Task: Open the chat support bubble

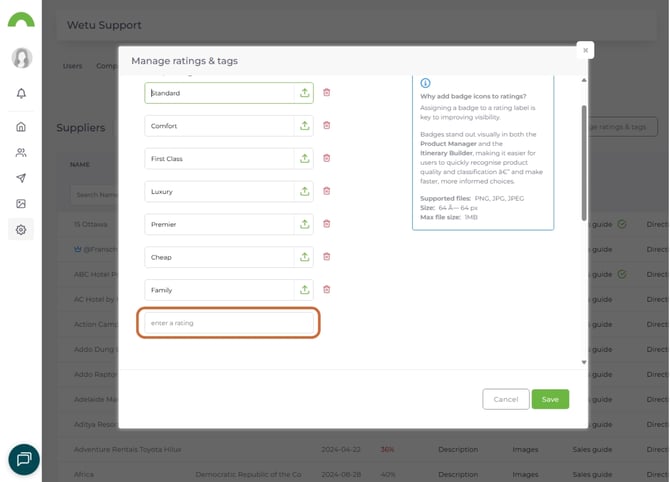Action: [x=24, y=459]
